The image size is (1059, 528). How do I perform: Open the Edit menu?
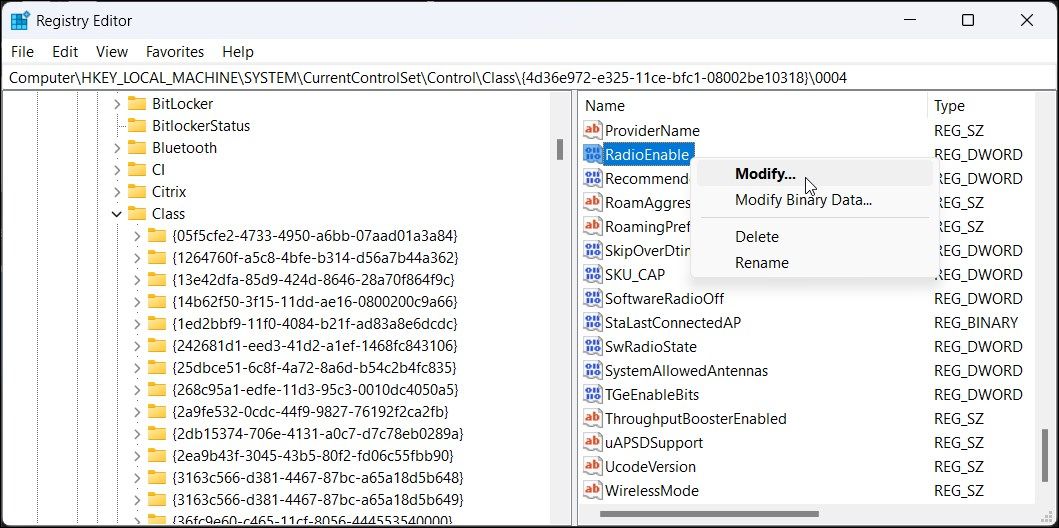pyautogui.click(x=66, y=52)
